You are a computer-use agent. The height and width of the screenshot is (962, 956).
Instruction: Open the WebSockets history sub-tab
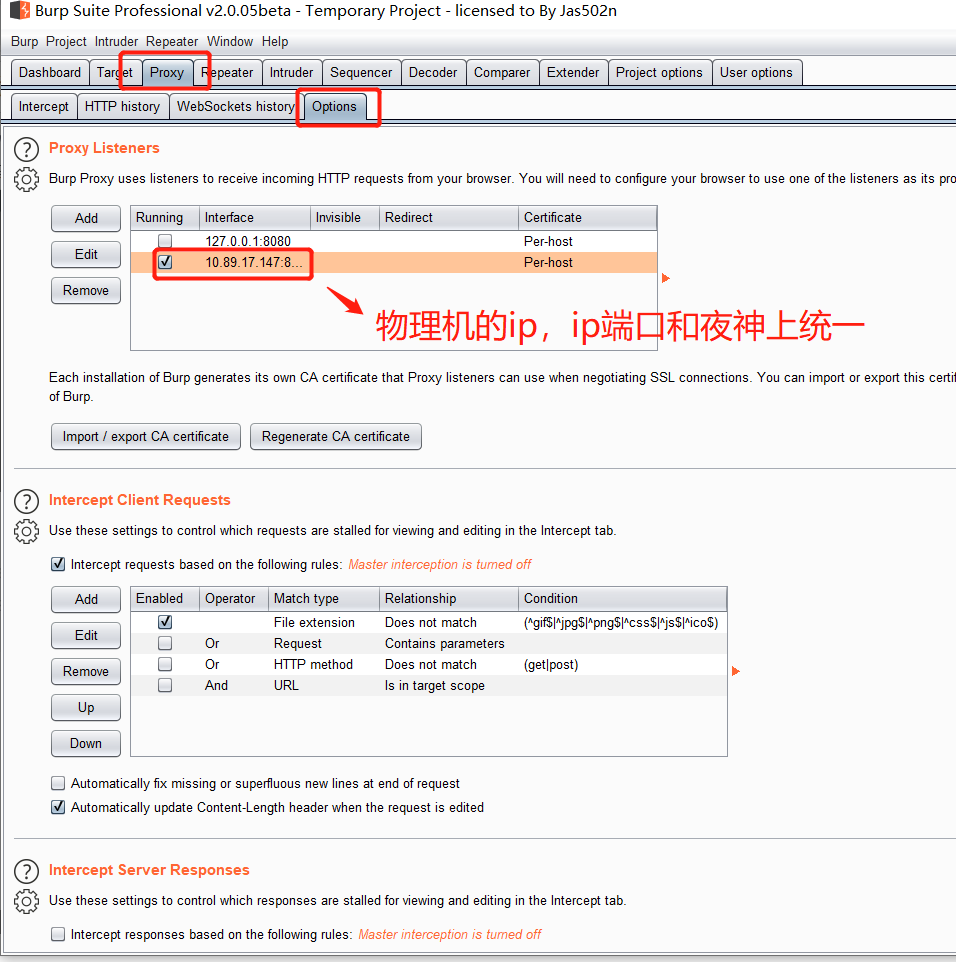coord(236,106)
